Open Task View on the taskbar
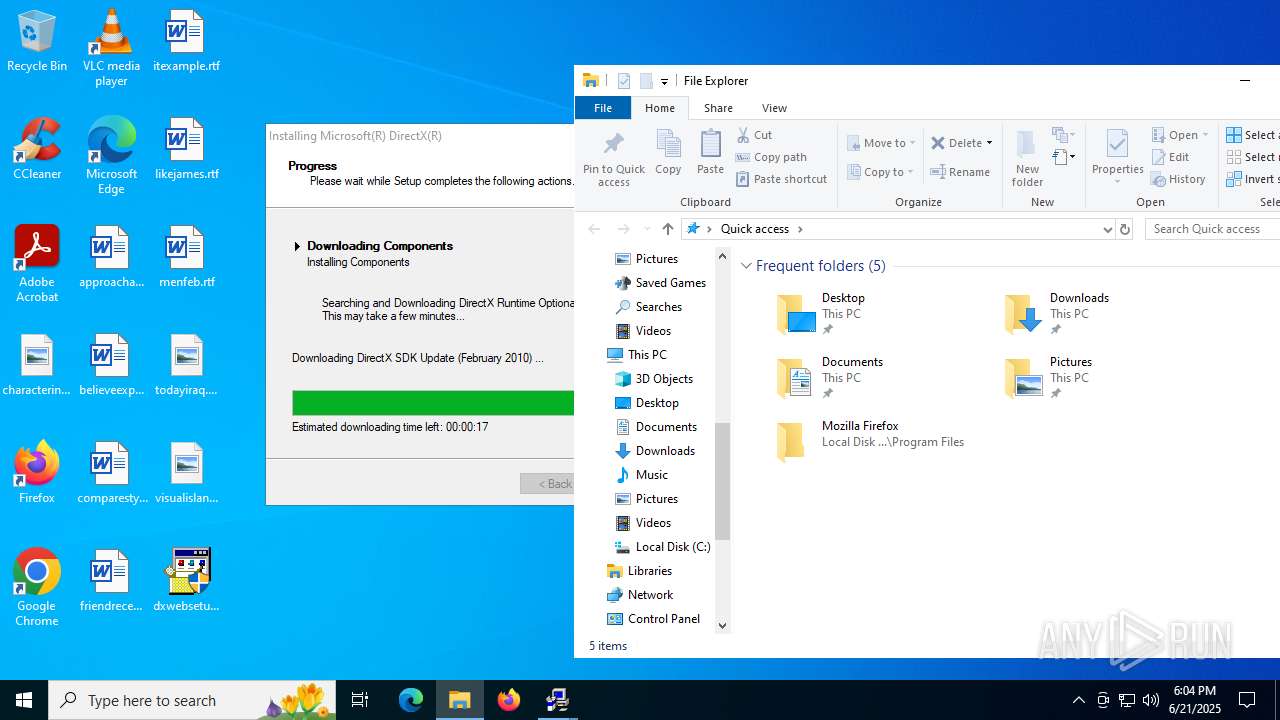This screenshot has height=720, width=1280. [360, 700]
